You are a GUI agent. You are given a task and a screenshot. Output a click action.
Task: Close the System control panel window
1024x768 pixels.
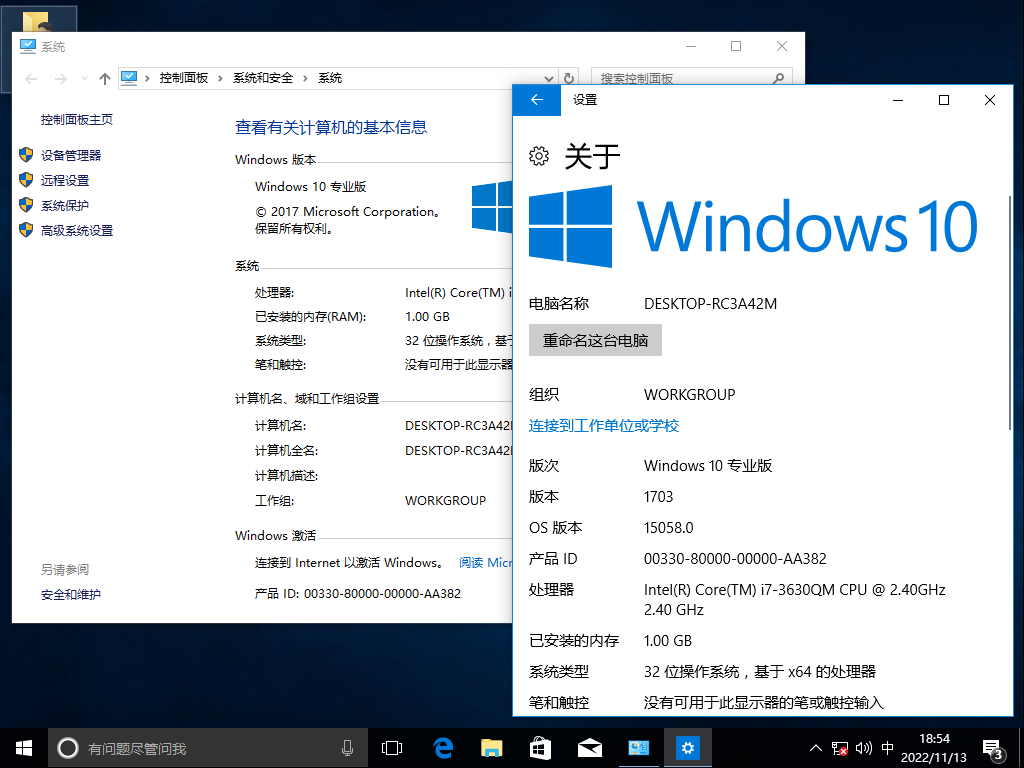coord(782,46)
